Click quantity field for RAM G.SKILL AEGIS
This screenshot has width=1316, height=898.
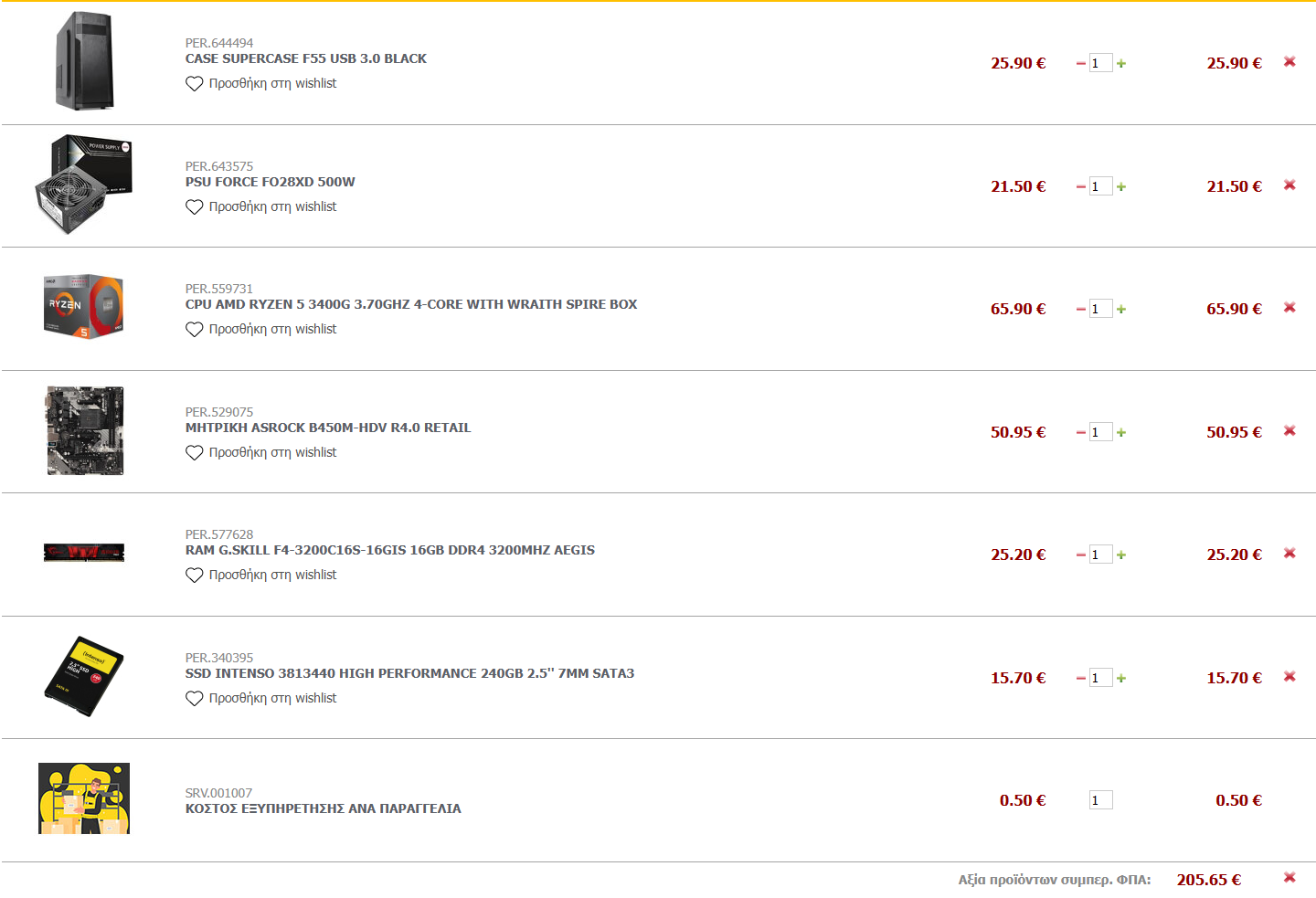pos(1100,555)
